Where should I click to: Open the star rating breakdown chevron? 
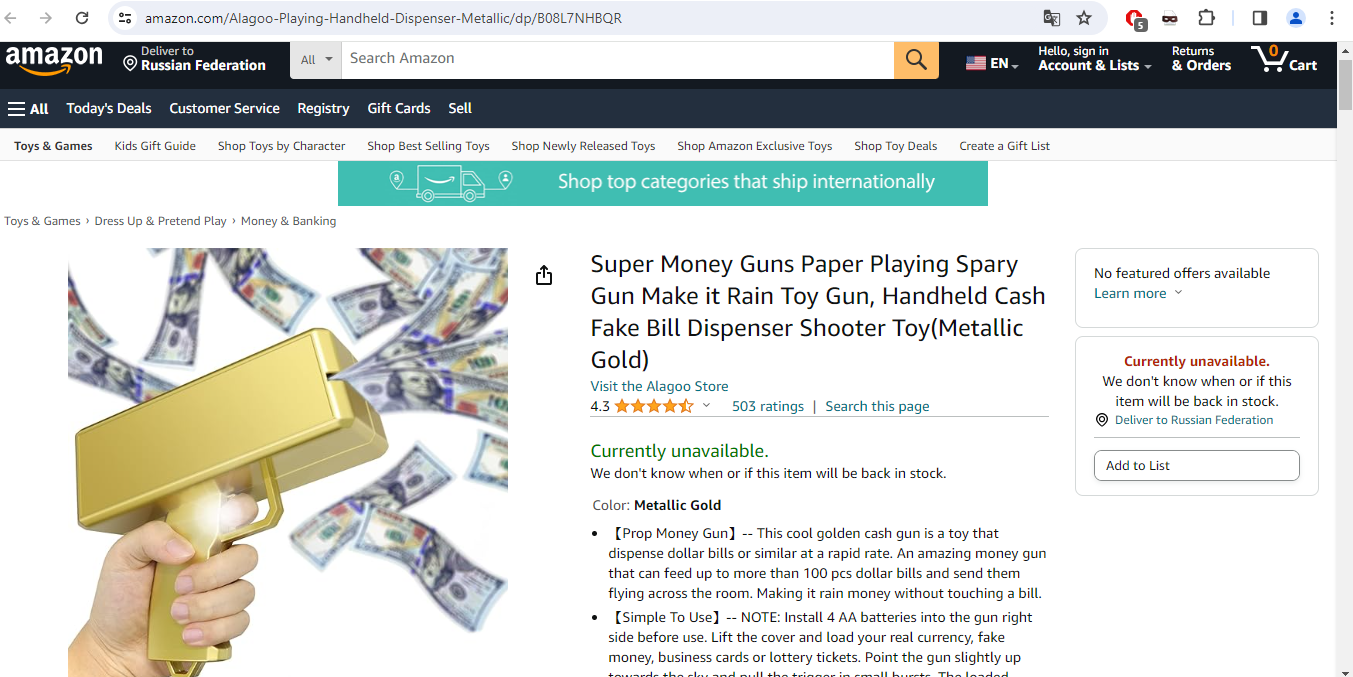click(x=706, y=405)
